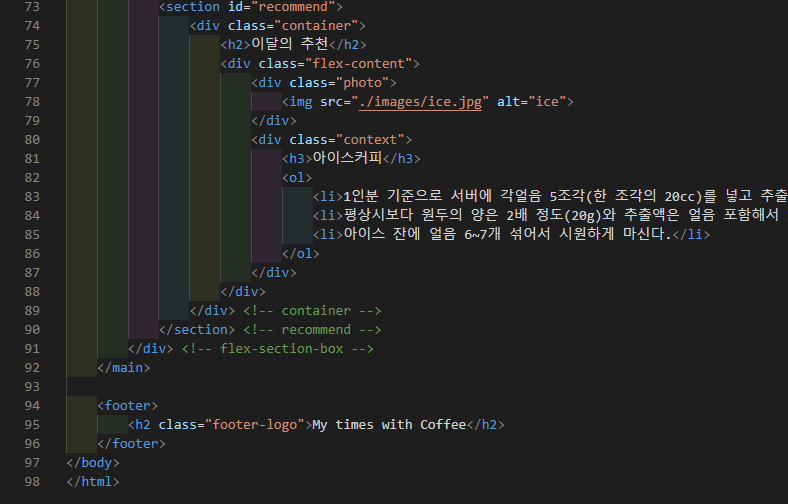Click line number 98 in gutter
The image size is (788, 504).
32,481
